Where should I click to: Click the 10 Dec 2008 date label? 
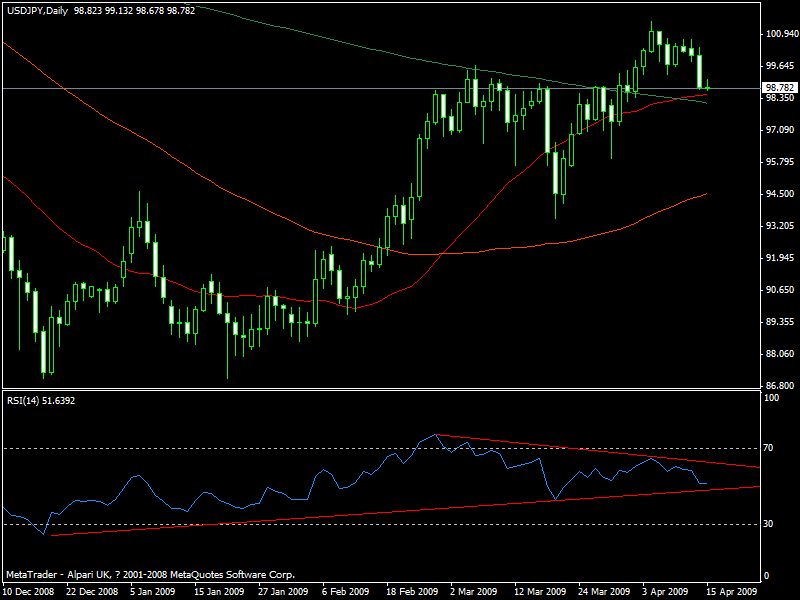pyautogui.click(x=30, y=590)
